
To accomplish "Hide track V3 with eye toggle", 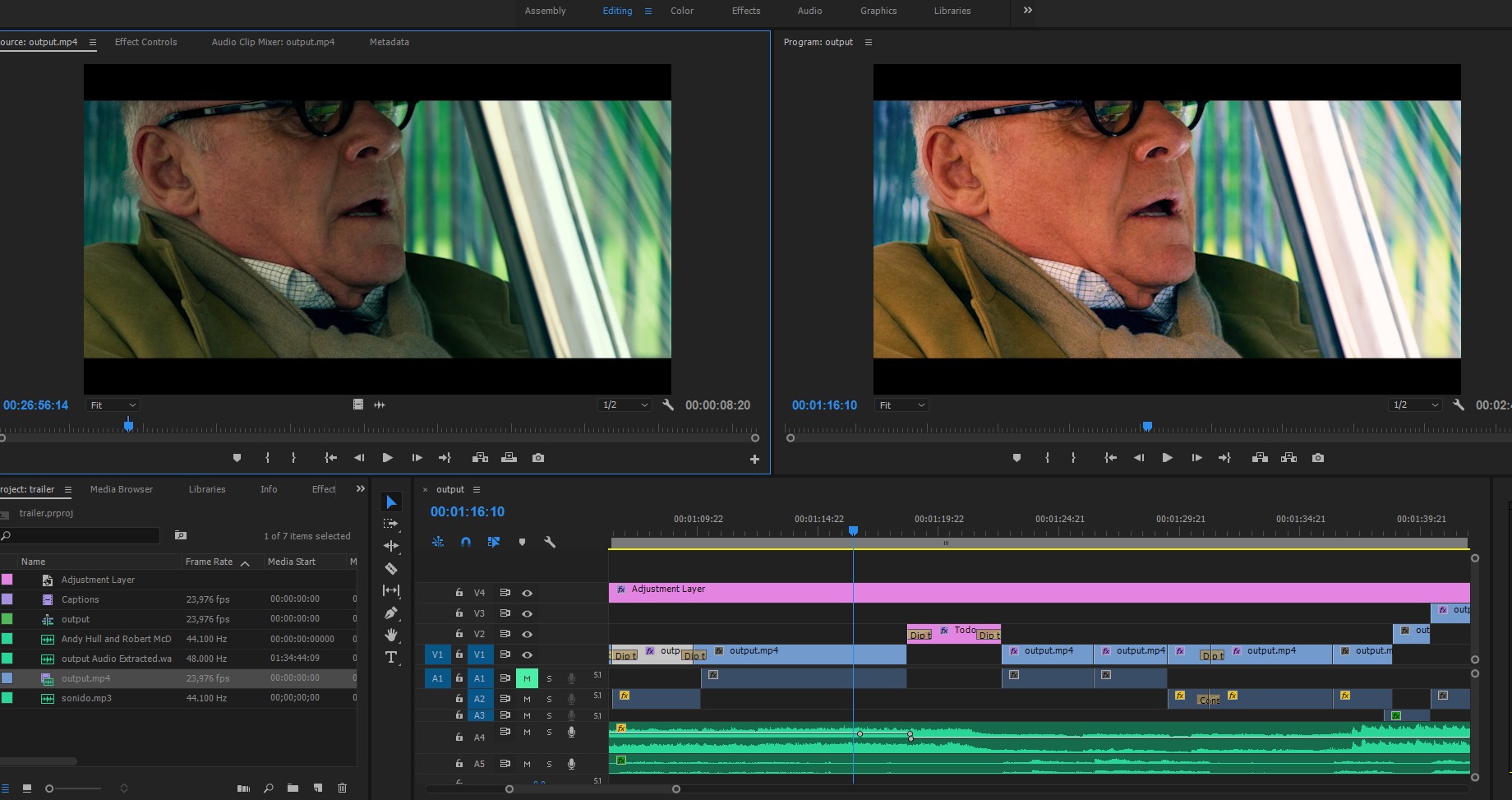I will point(528,613).
